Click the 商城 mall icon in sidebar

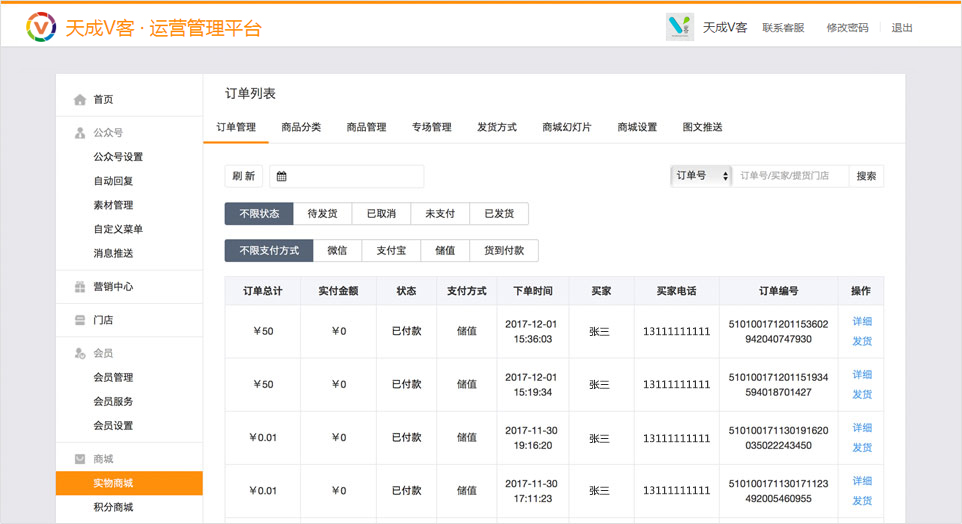[x=80, y=459]
